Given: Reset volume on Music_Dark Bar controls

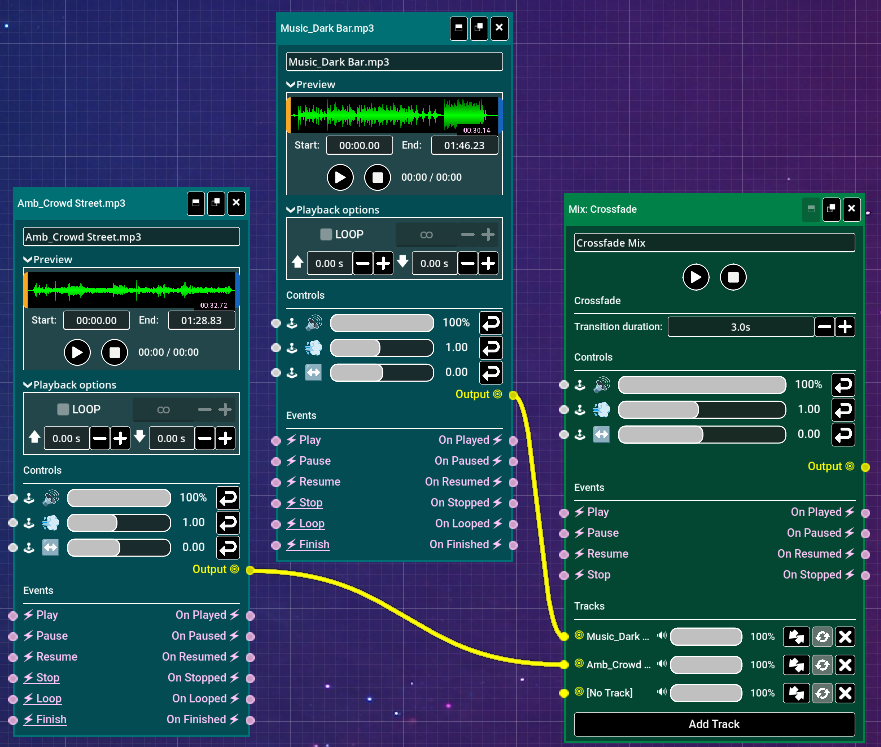Looking at the screenshot, I should [491, 323].
